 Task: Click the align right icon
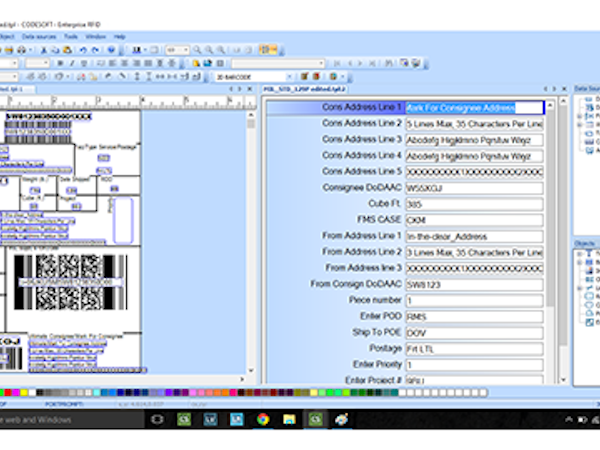point(136,63)
